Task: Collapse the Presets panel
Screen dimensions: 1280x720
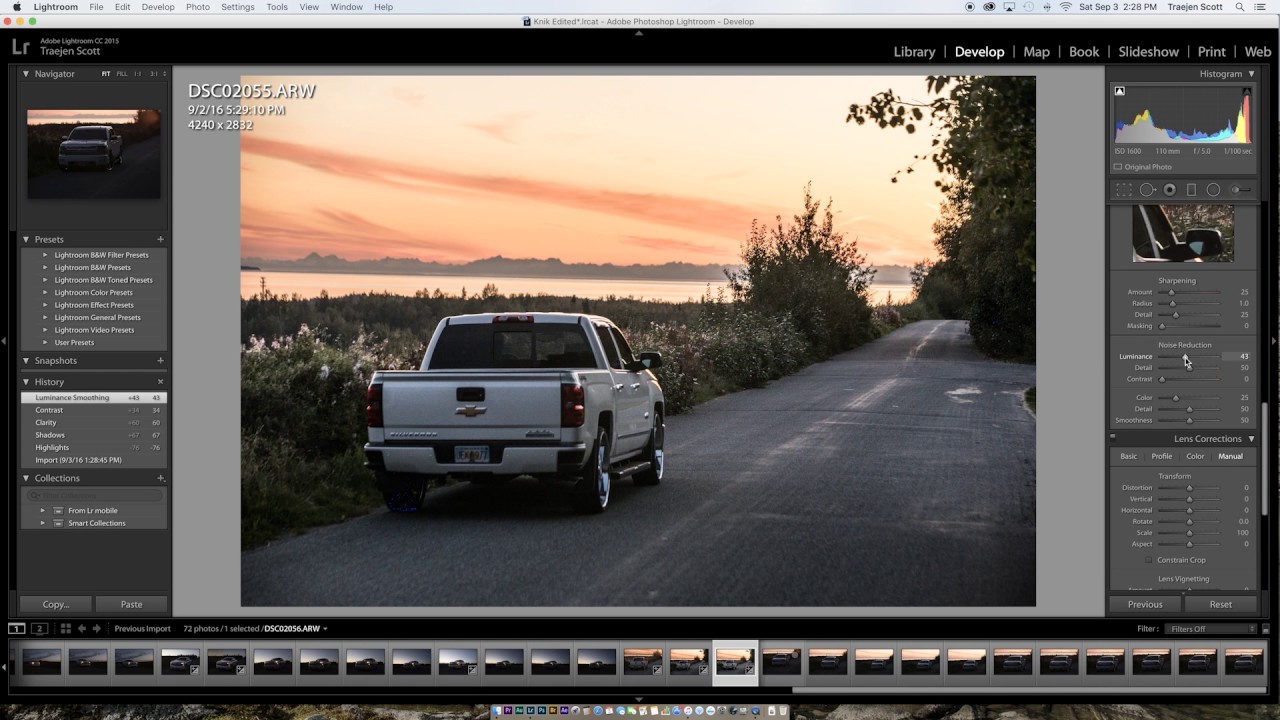Action: [x=26, y=239]
